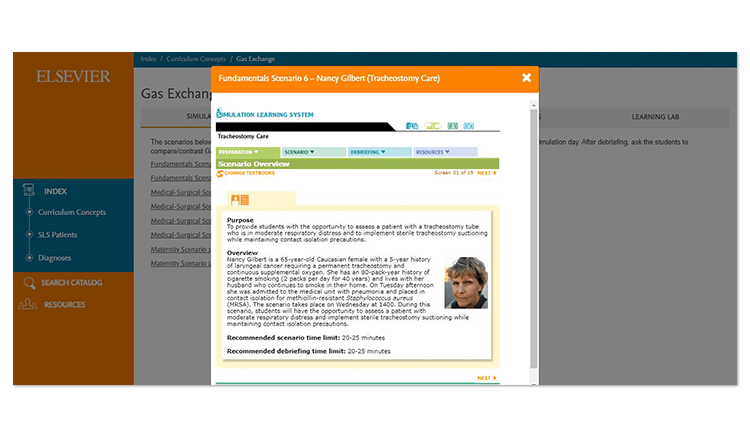
Task: Open the first Medical-Surgical Scenario link
Action: [180, 192]
